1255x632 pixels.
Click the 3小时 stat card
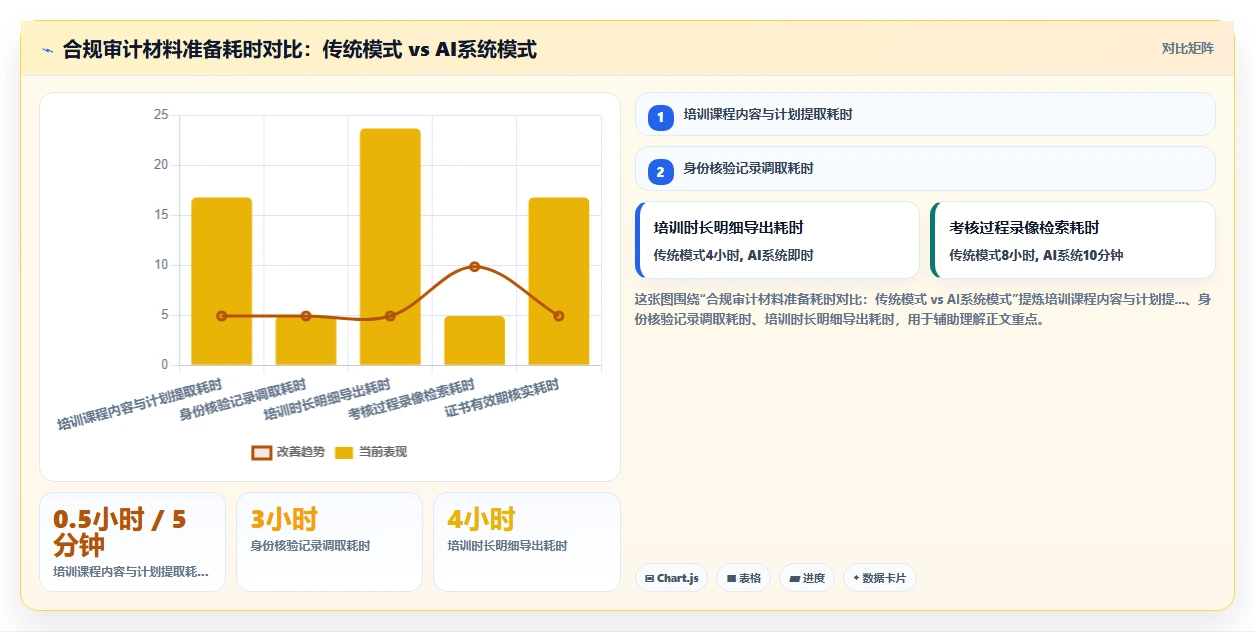point(329,542)
